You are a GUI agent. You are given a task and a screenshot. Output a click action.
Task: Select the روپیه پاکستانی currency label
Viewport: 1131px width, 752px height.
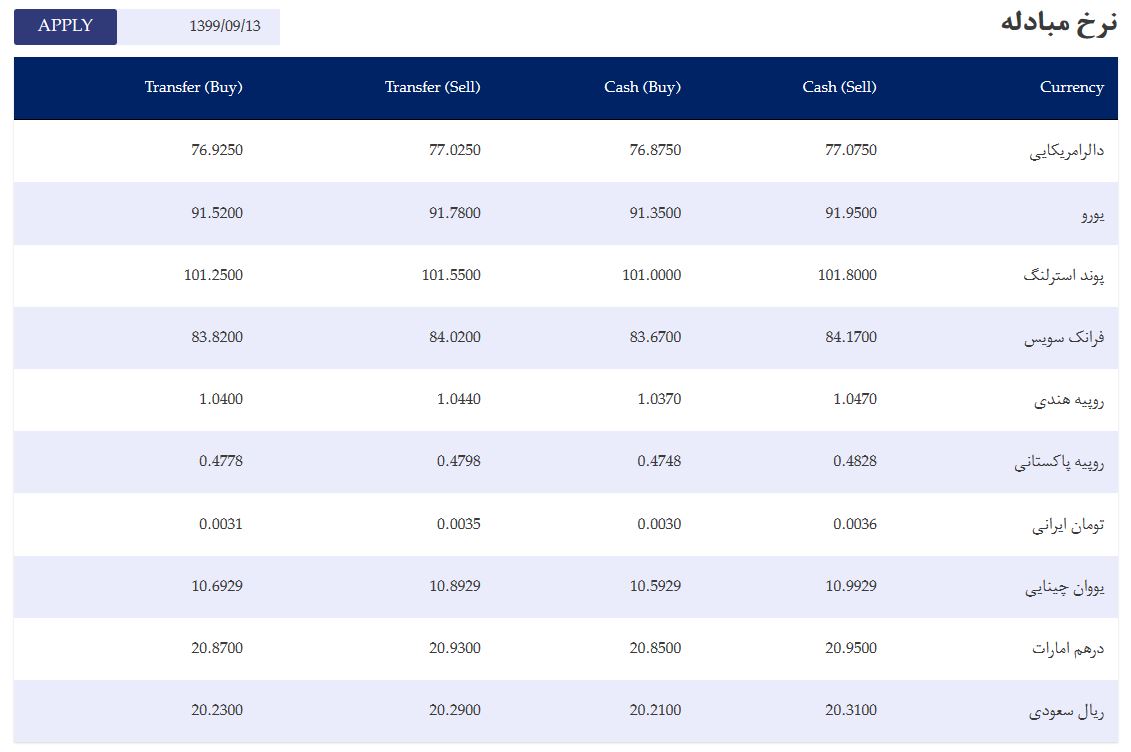coord(1059,461)
